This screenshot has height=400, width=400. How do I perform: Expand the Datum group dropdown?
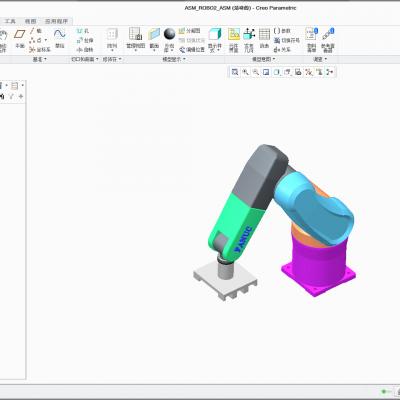[40, 59]
